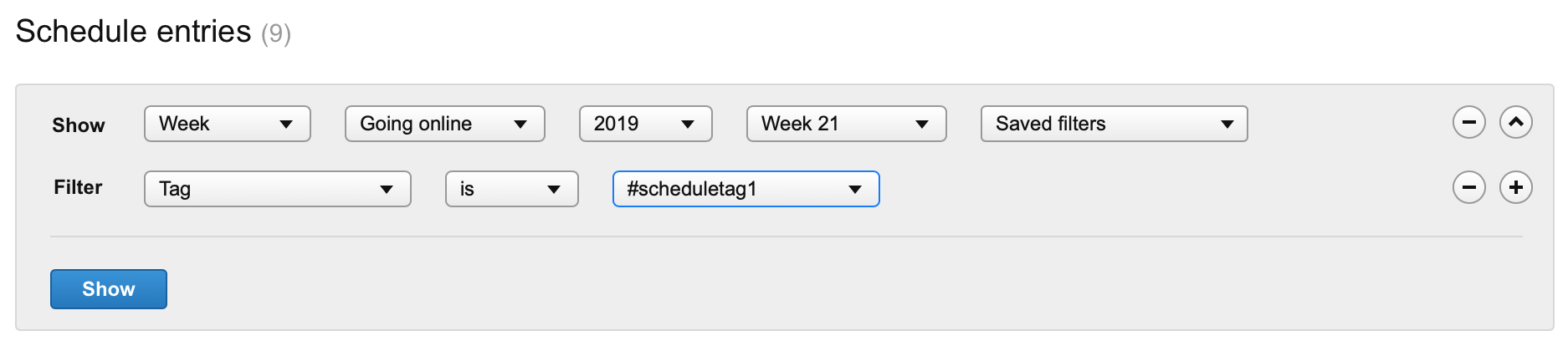Image resolution: width=1568 pixels, height=346 pixels.
Task: Click the (9) entries count
Action: click(276, 33)
